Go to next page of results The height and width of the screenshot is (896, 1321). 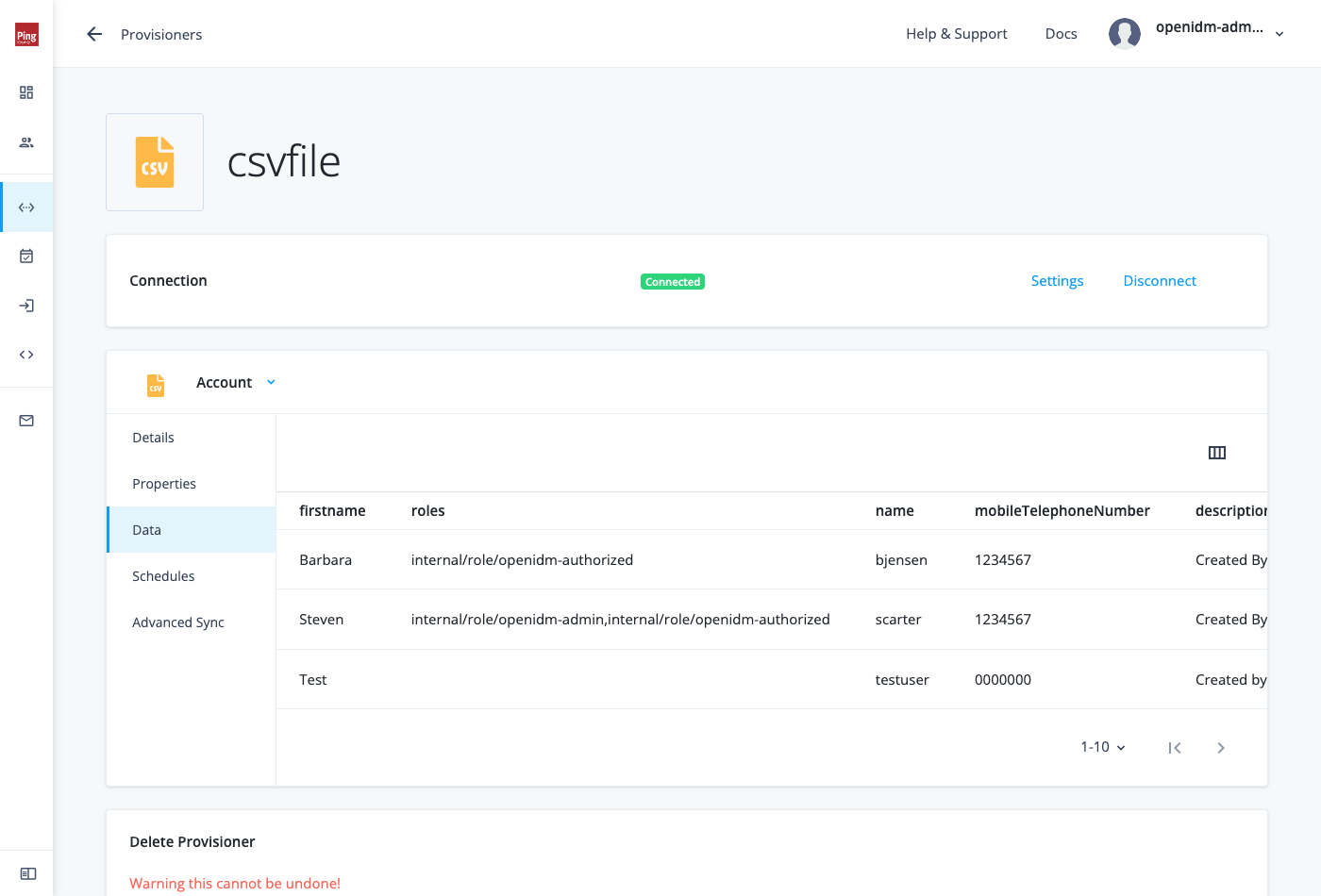click(x=1221, y=748)
